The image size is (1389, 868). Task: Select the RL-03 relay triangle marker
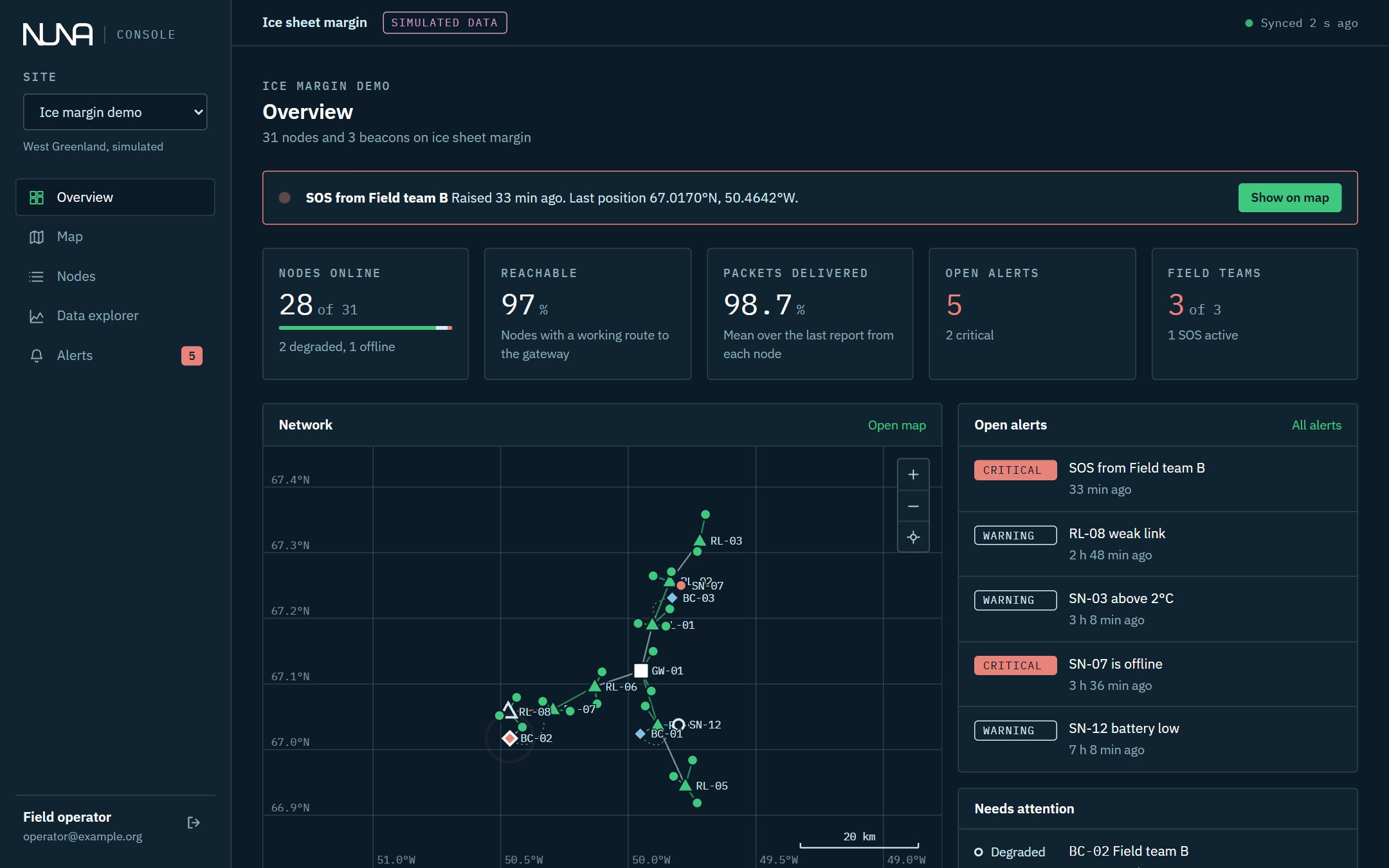pos(700,541)
